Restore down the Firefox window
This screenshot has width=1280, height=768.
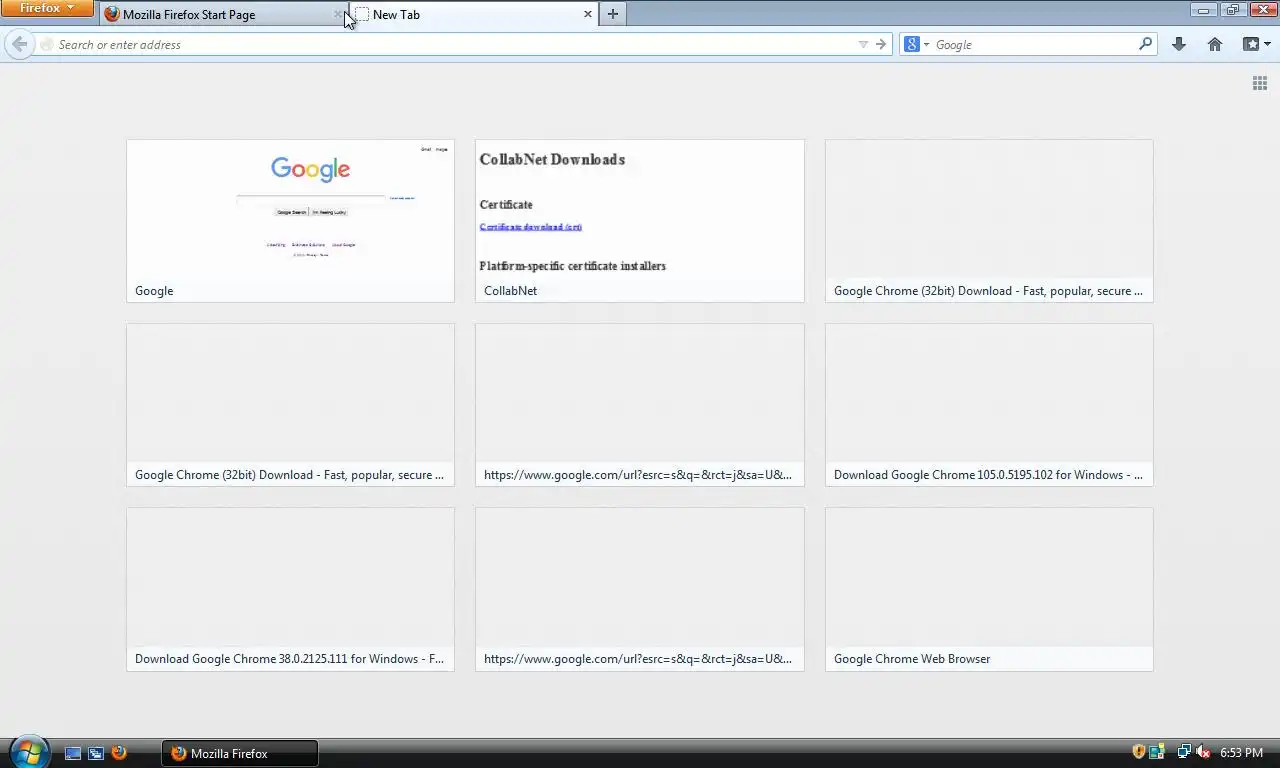tap(1232, 10)
